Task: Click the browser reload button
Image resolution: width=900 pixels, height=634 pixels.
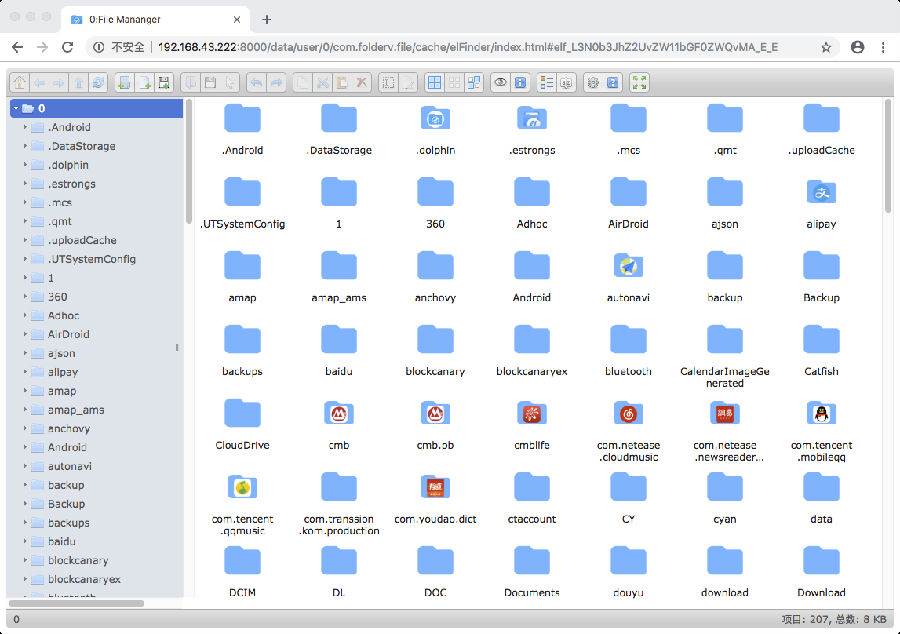Action: (x=68, y=47)
